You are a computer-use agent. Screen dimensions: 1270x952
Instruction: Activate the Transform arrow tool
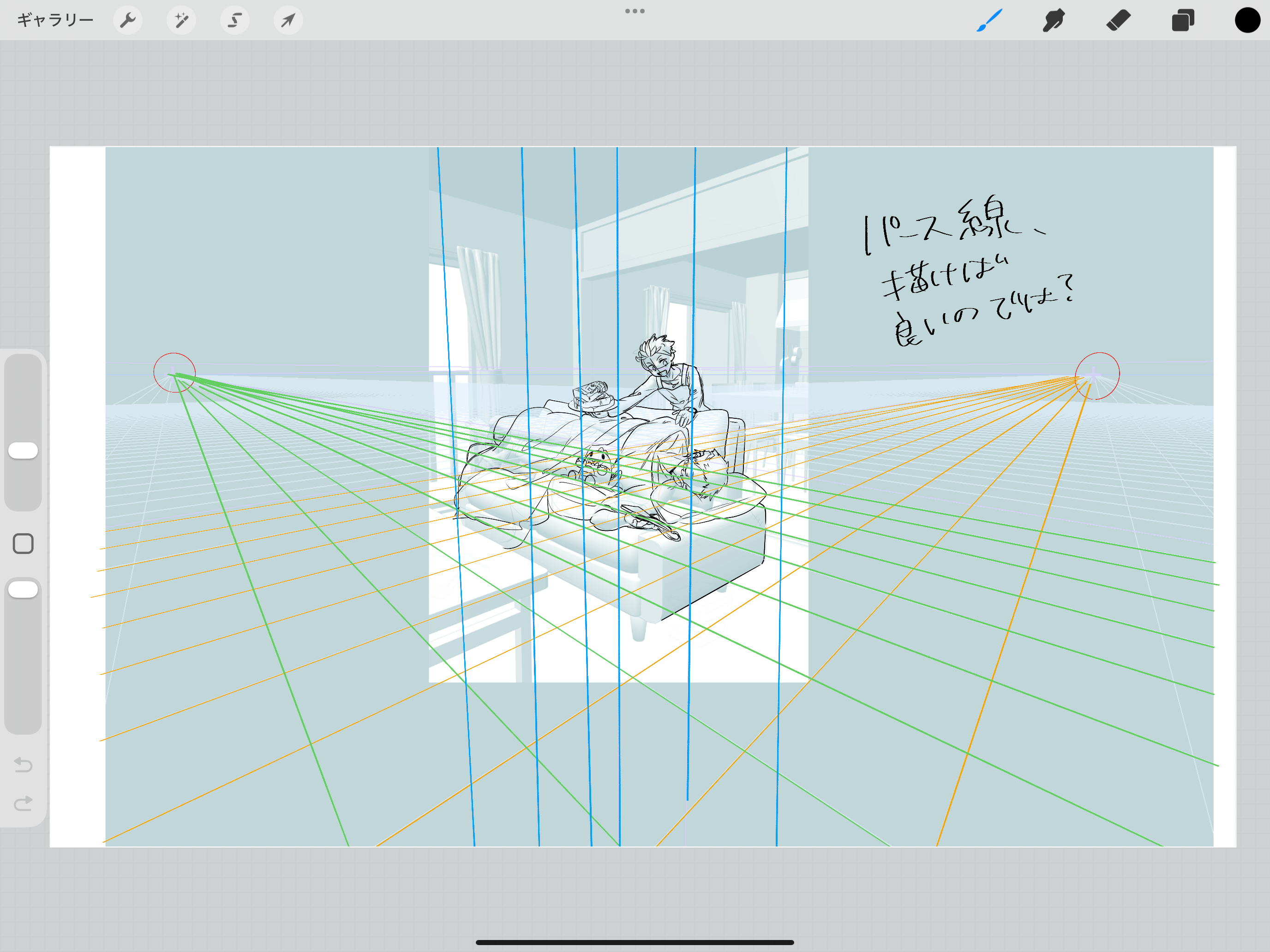tap(288, 21)
